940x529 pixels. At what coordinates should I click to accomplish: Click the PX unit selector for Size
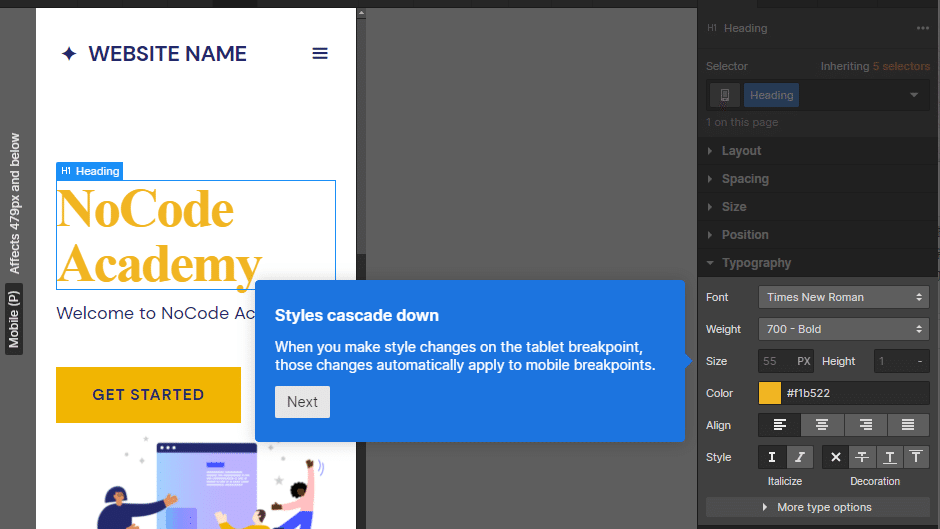[803, 361]
